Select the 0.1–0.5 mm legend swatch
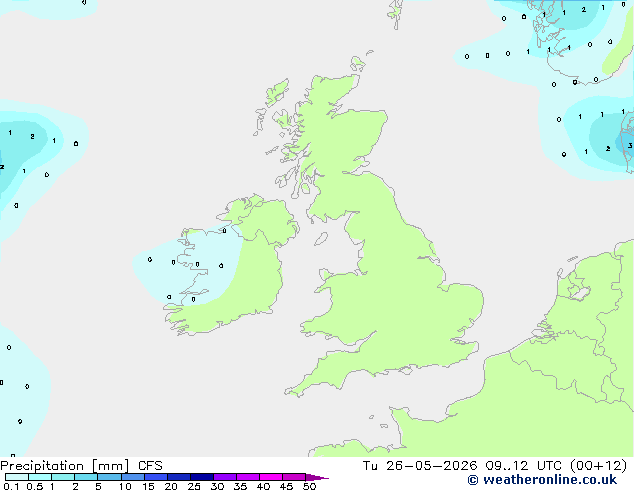Screen dimensions: 634x490 [17, 477]
